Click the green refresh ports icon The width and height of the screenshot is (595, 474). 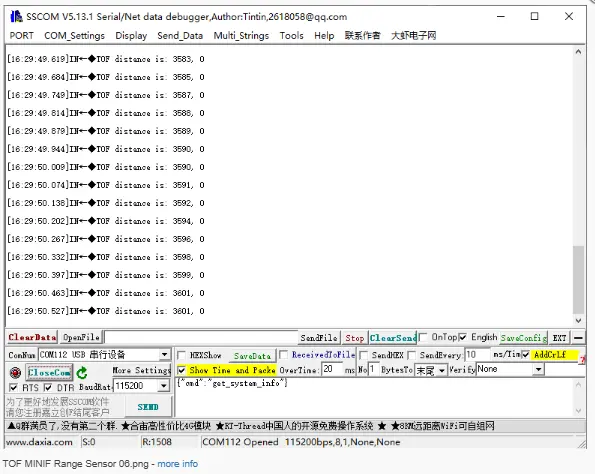[x=82, y=373]
